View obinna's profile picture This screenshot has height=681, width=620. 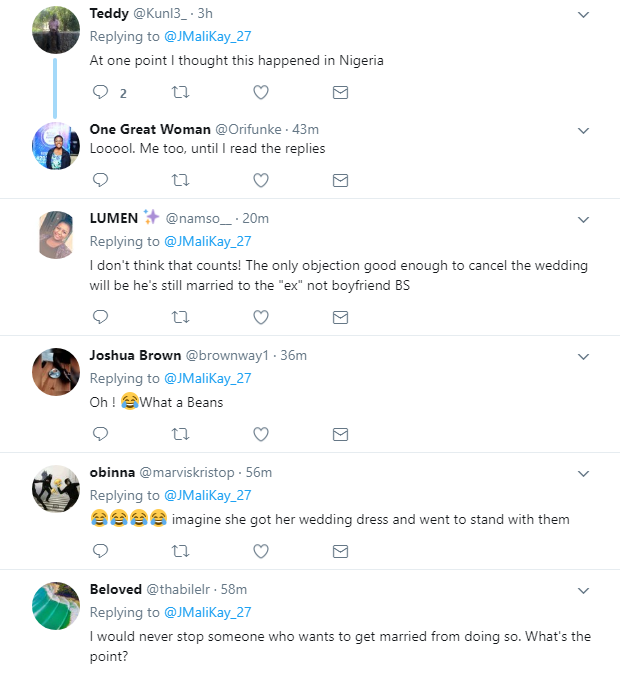56,491
